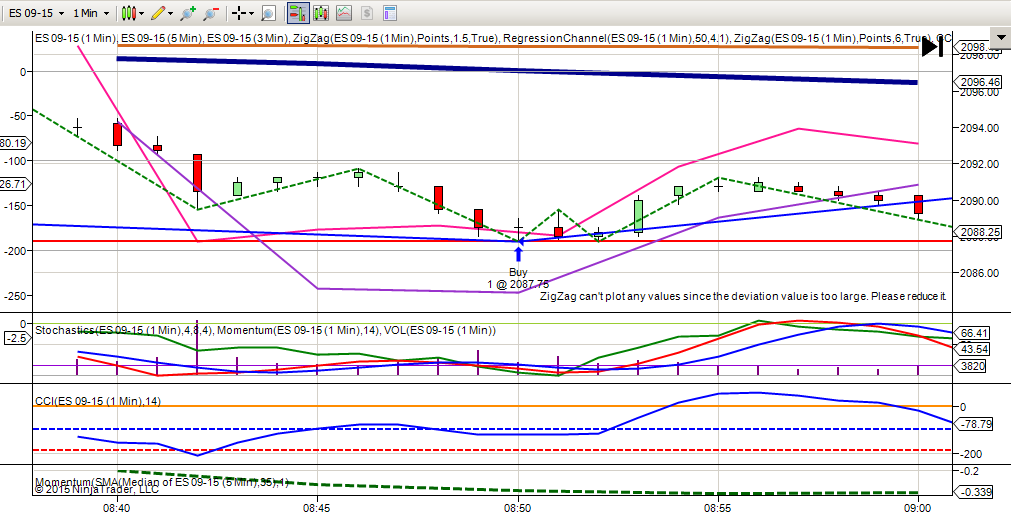Open the ES 09-15 instrument dropdown
Image resolution: width=1011 pixels, height=522 pixels.
click(36, 13)
